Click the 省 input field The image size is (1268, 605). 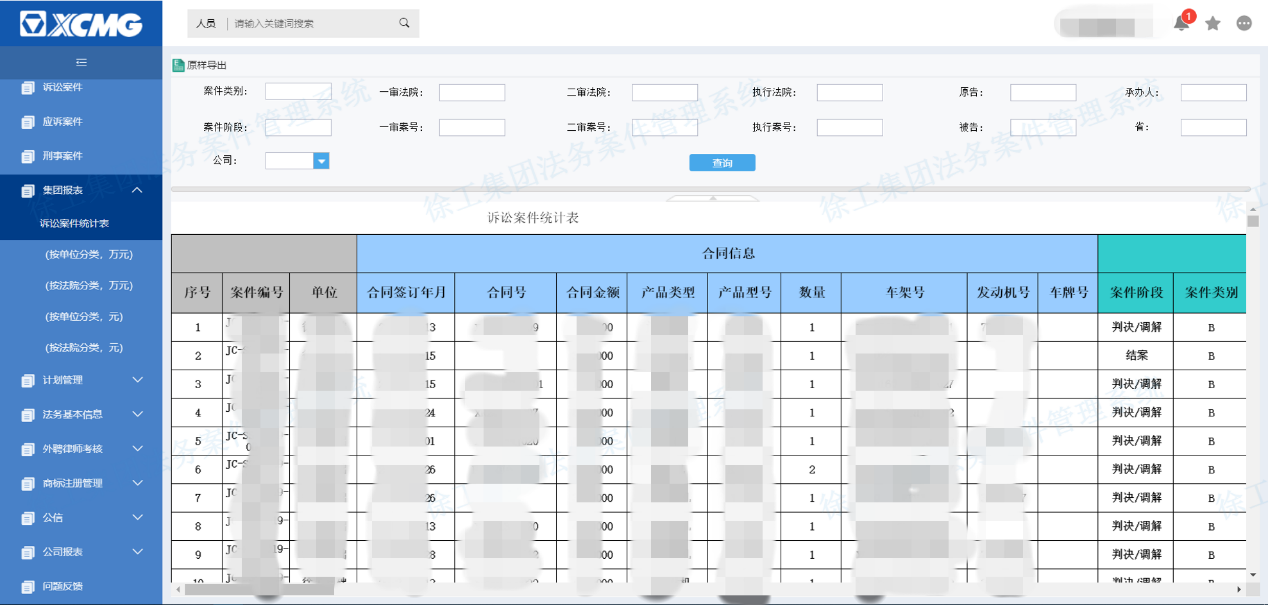pos(1214,127)
